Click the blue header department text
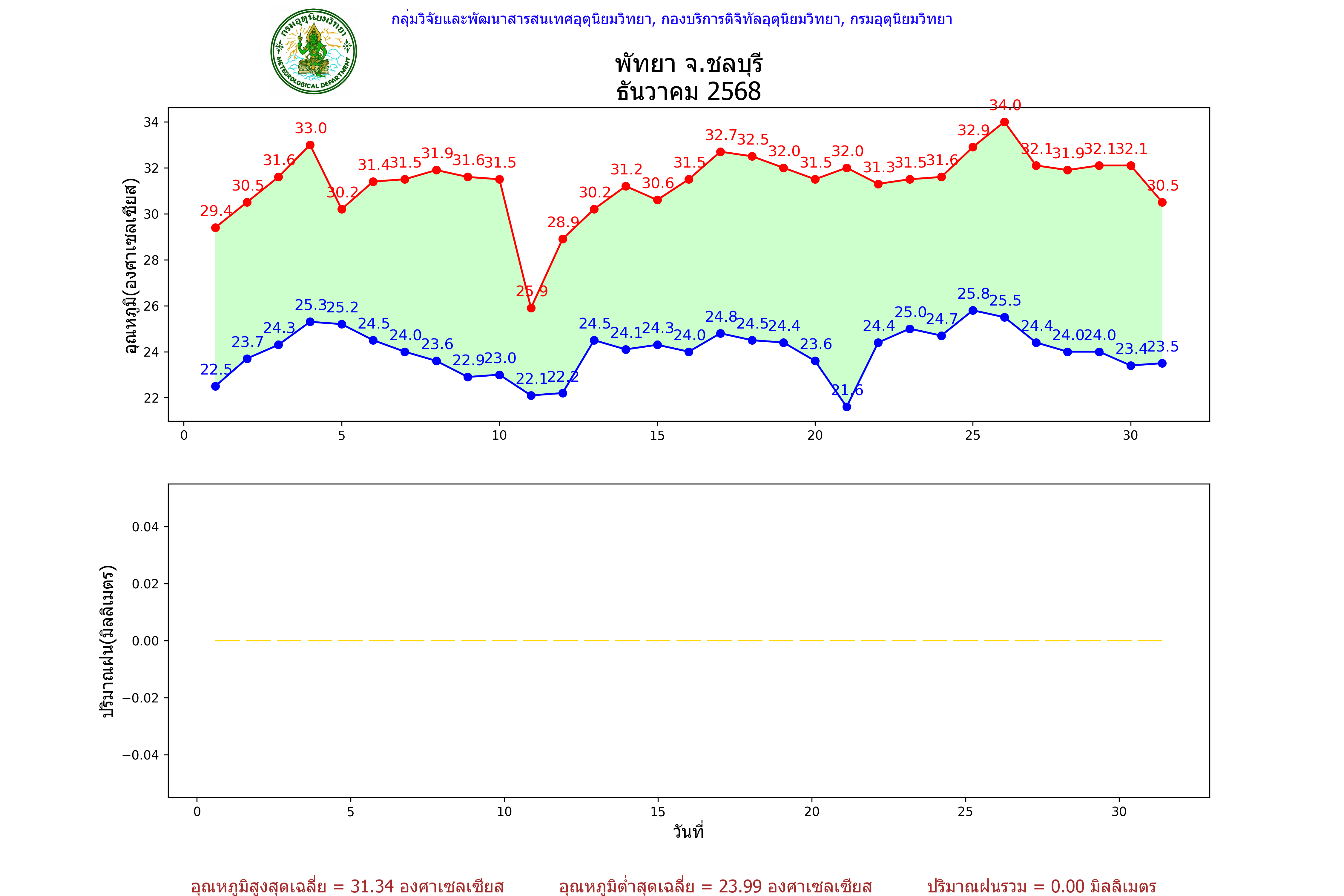Screen dimensions: 1344x896 click(x=671, y=19)
